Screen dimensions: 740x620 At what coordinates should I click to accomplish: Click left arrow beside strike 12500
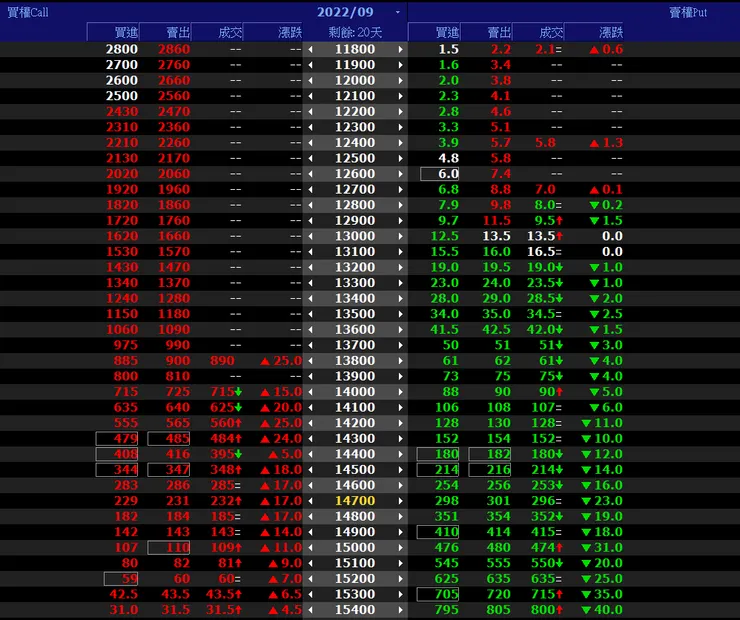(x=311, y=158)
